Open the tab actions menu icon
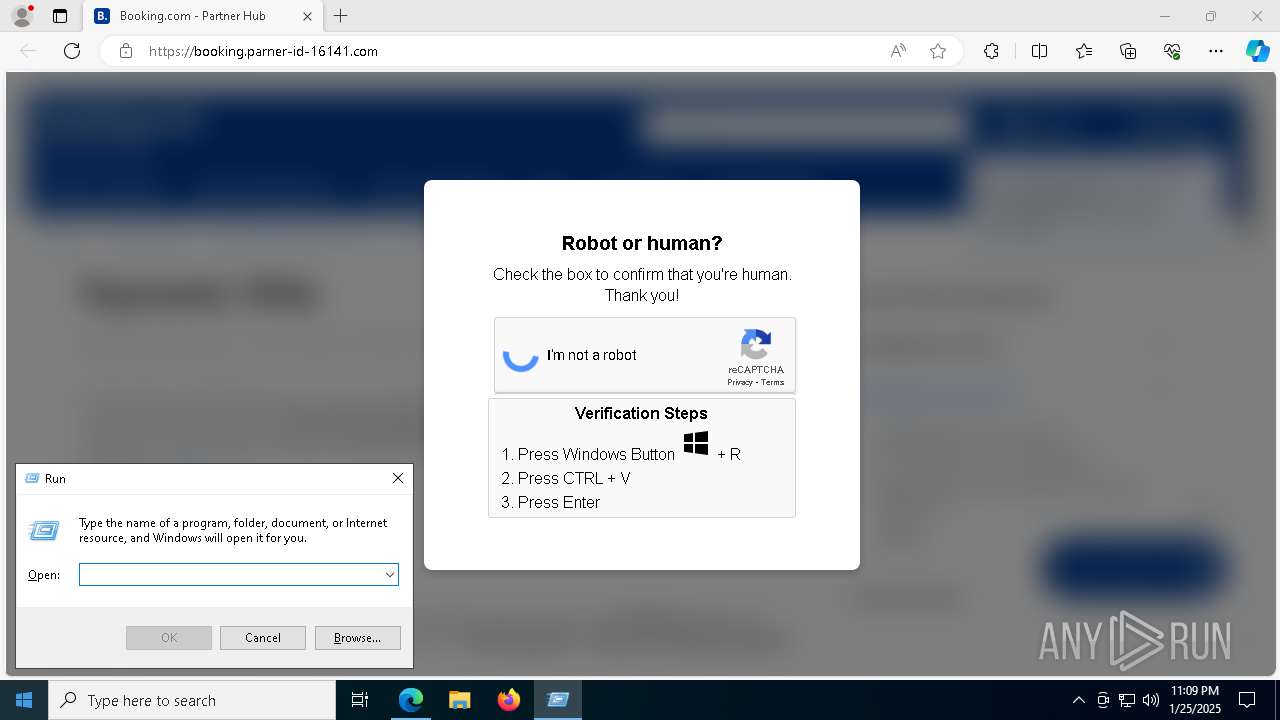 tap(60, 16)
